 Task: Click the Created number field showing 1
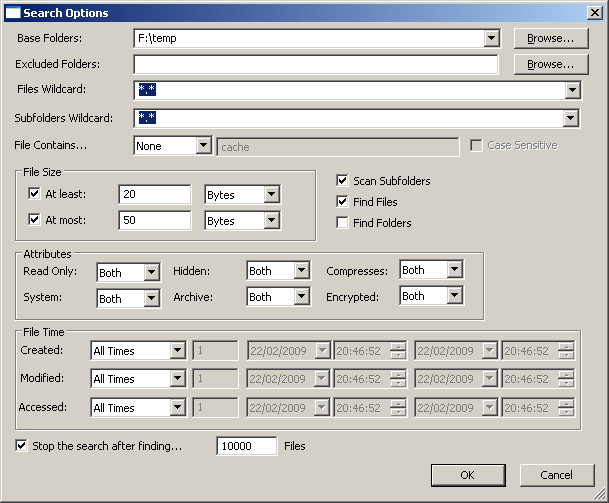point(216,350)
